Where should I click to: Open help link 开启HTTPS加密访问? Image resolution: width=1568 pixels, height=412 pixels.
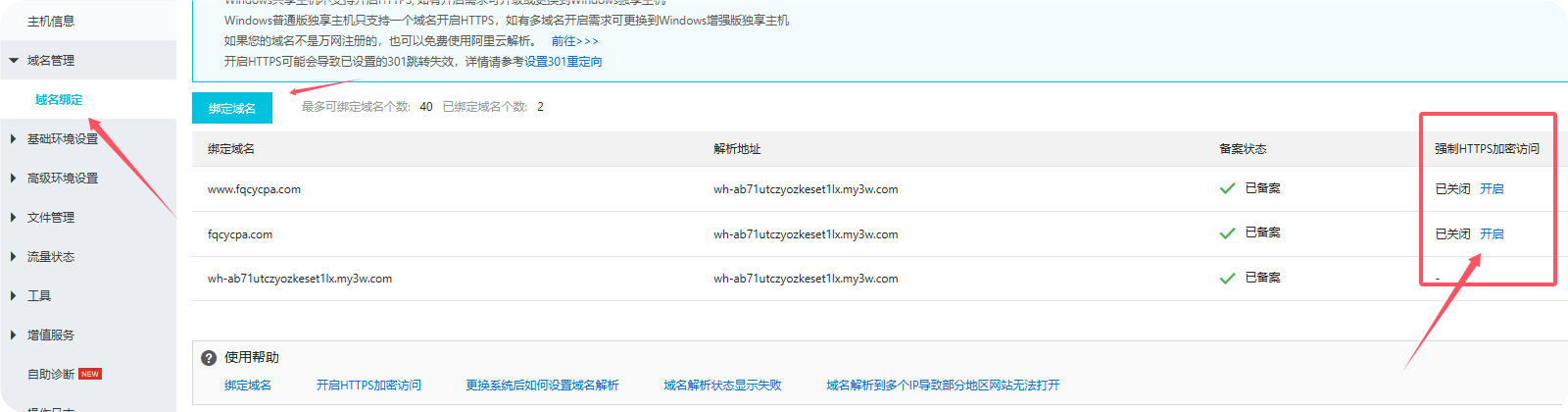pyautogui.click(x=368, y=386)
